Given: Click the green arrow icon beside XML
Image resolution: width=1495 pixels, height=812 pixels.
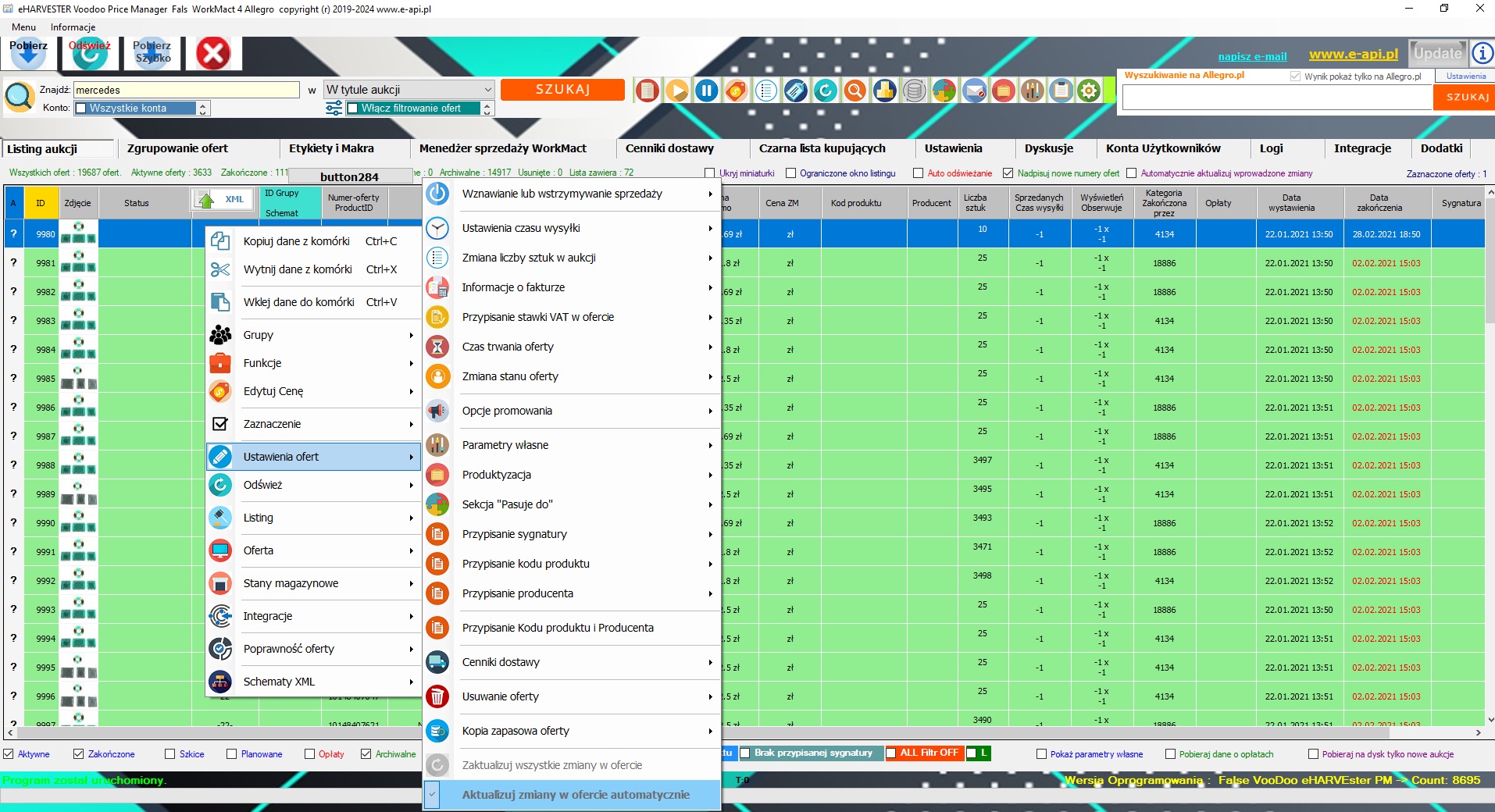Looking at the screenshot, I should 206,200.
